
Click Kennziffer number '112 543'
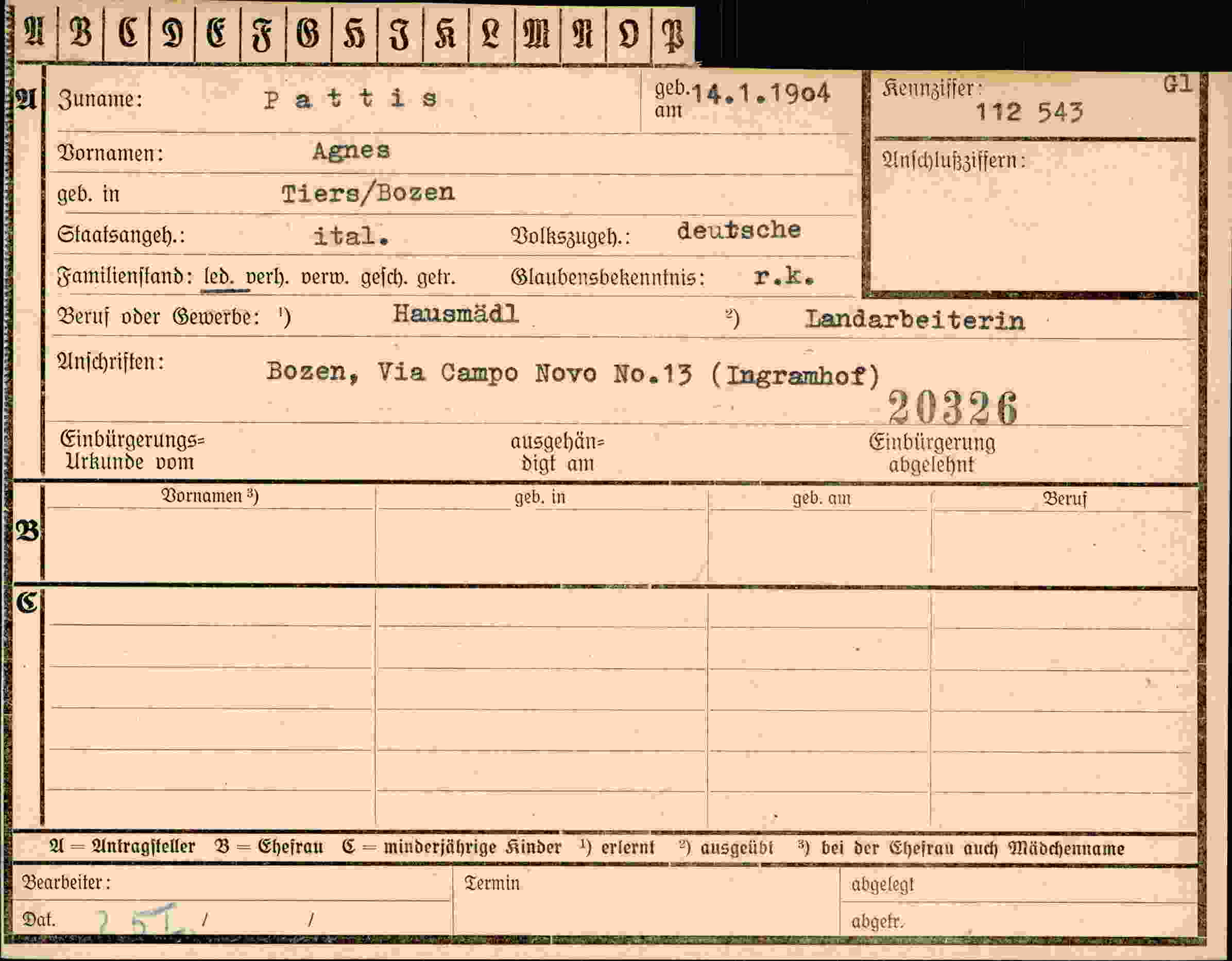click(1030, 112)
